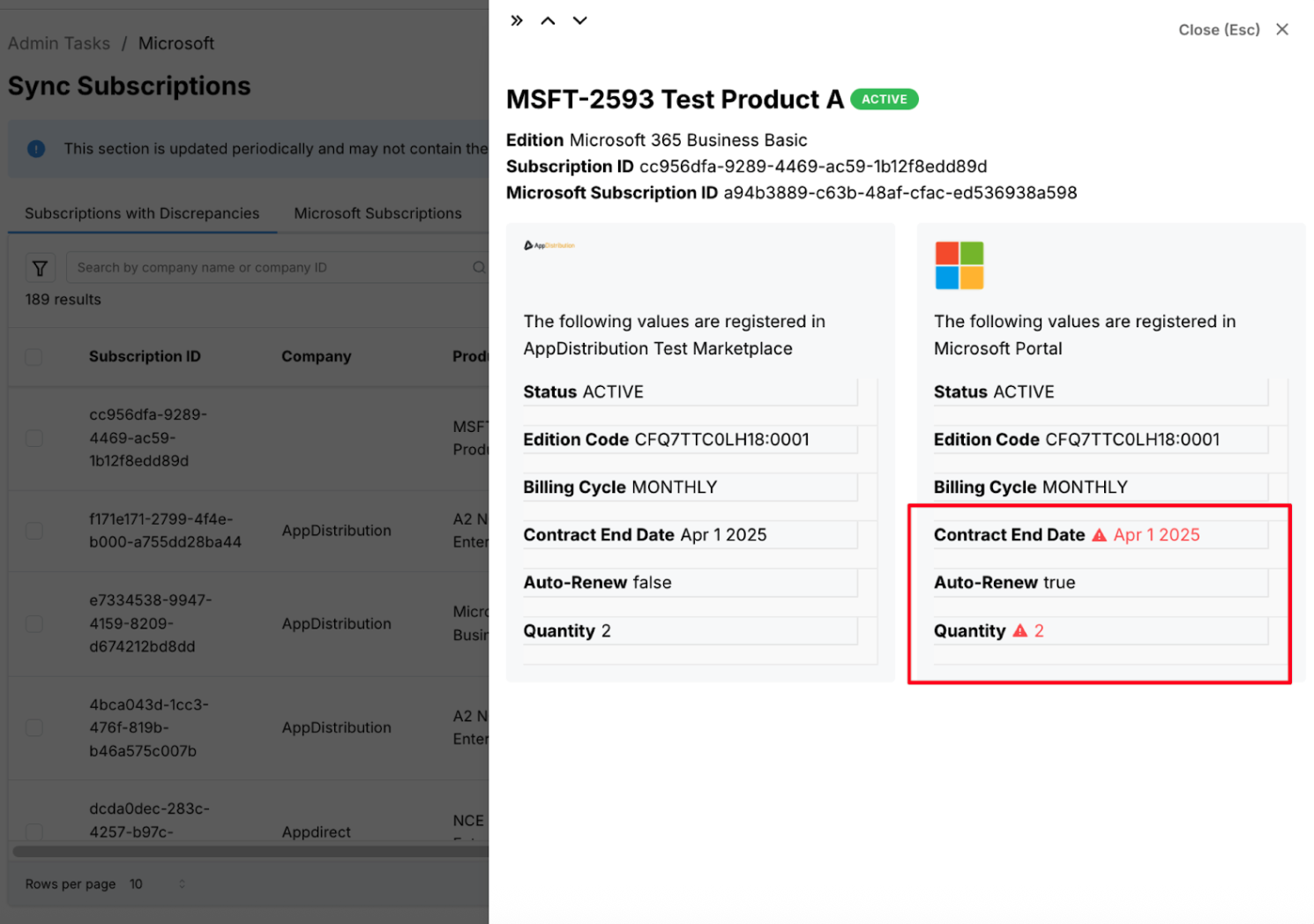The height and width of the screenshot is (924, 1314).
Task: Click subscription ID cell starting 'dcda0dec-283c'
Action: 149,820
